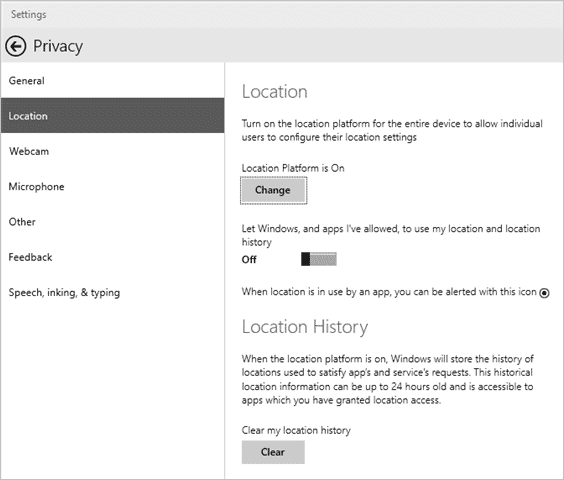Viewport: 564px width, 480px height.
Task: Click the Settings window title
Action: 28,14
